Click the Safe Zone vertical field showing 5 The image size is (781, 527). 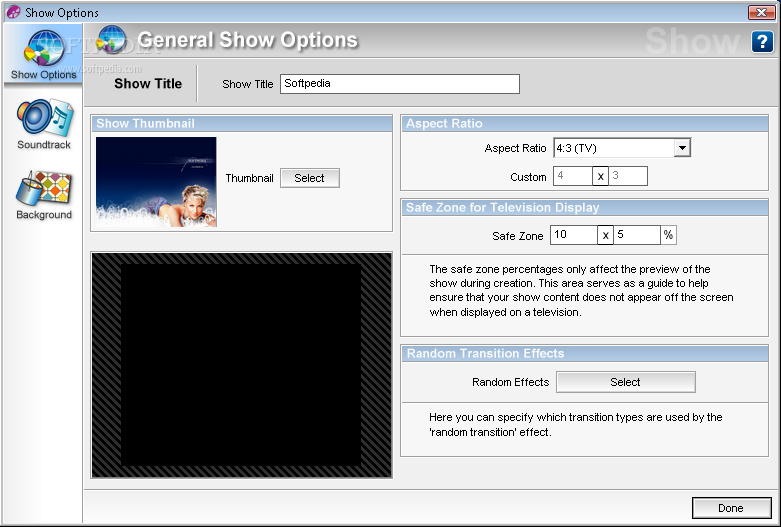point(638,235)
